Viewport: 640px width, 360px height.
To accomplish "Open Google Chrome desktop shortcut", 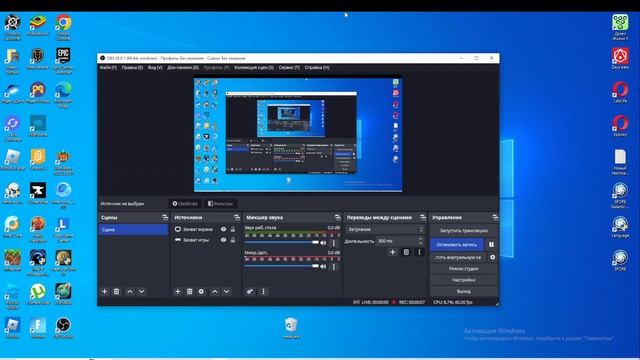I will click(63, 27).
